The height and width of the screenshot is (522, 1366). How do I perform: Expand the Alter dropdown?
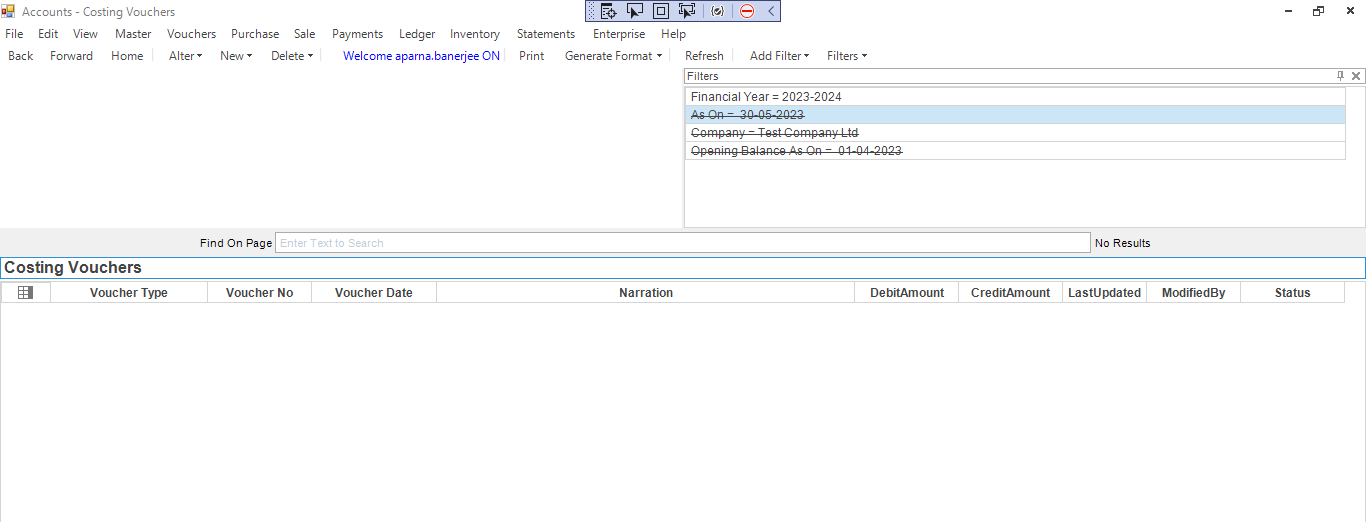pyautogui.click(x=185, y=56)
